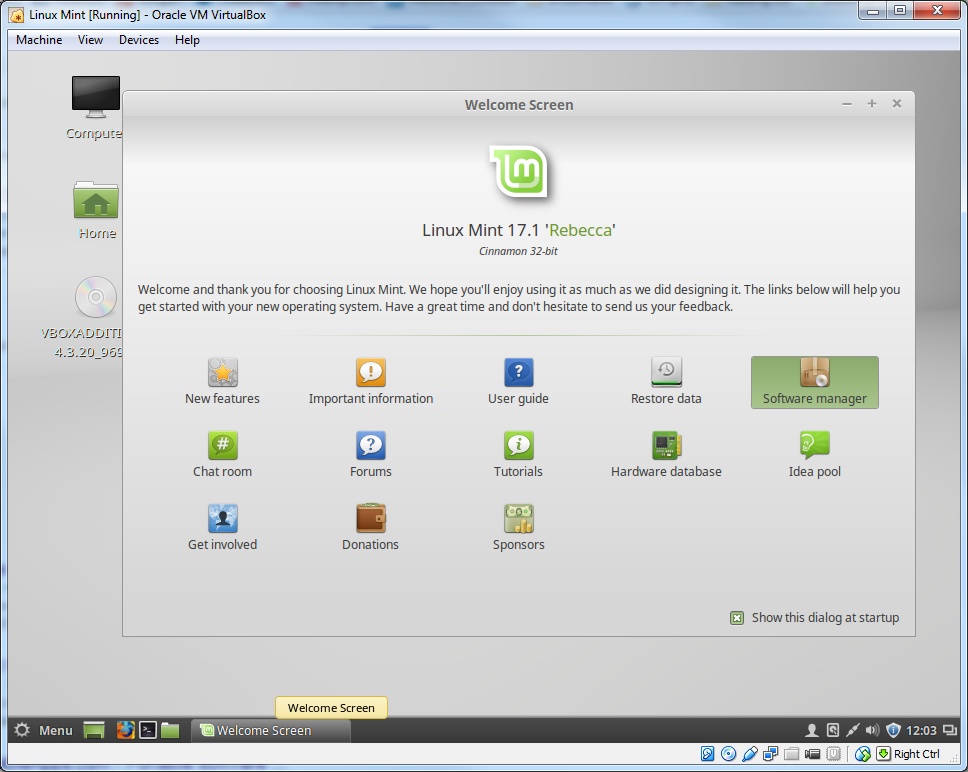
Task: Click the VirtualBox hard disk activity icon
Action: [707, 753]
